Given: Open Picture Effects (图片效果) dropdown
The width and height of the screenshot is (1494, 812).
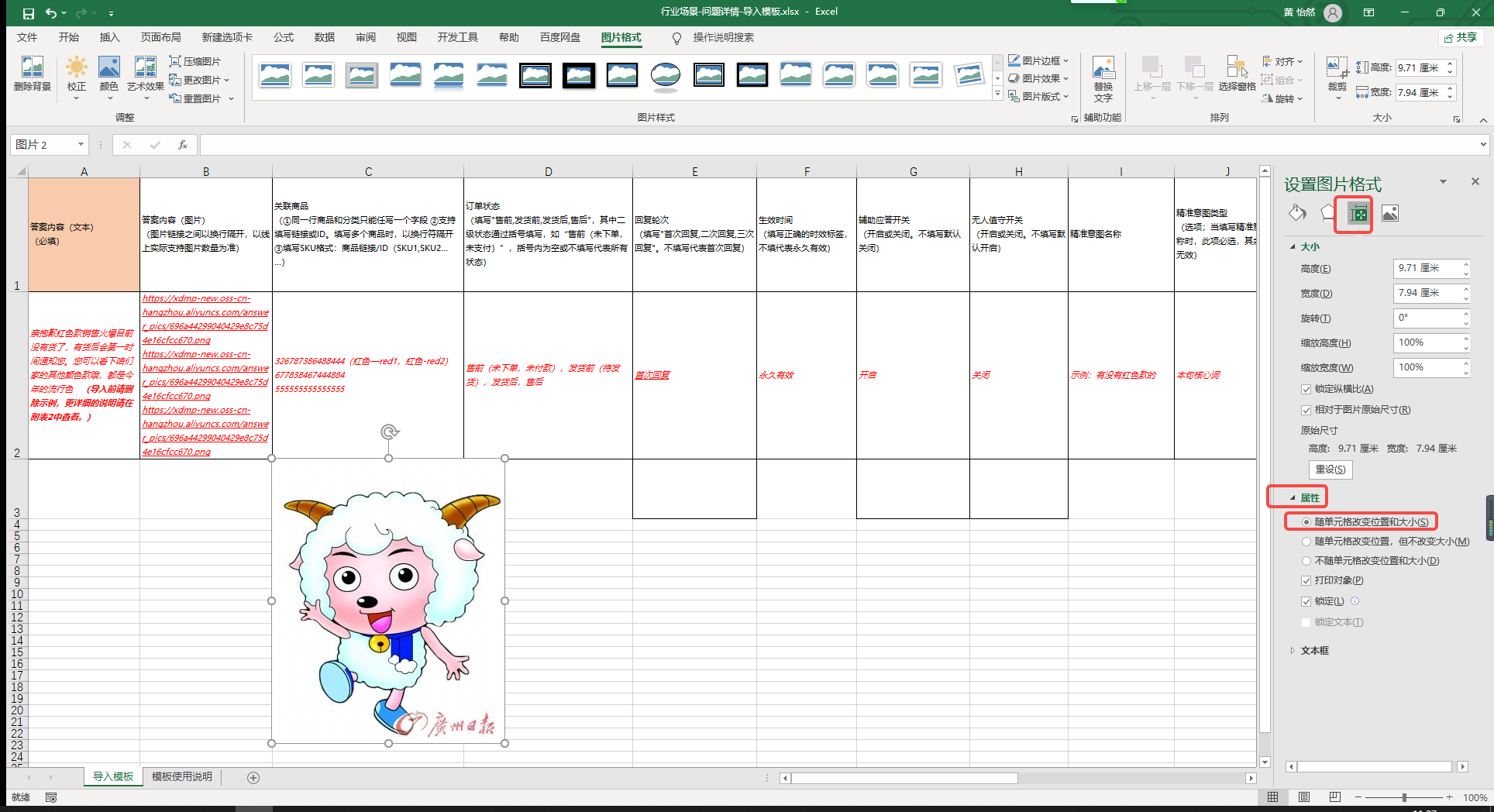Looking at the screenshot, I should point(1038,78).
